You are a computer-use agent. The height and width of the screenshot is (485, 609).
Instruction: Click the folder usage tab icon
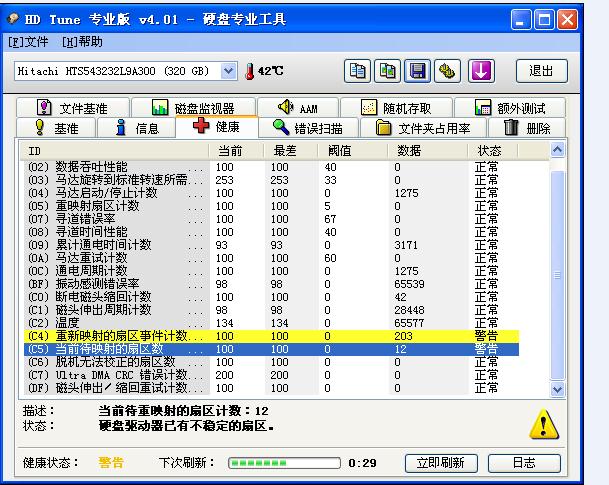point(383,128)
